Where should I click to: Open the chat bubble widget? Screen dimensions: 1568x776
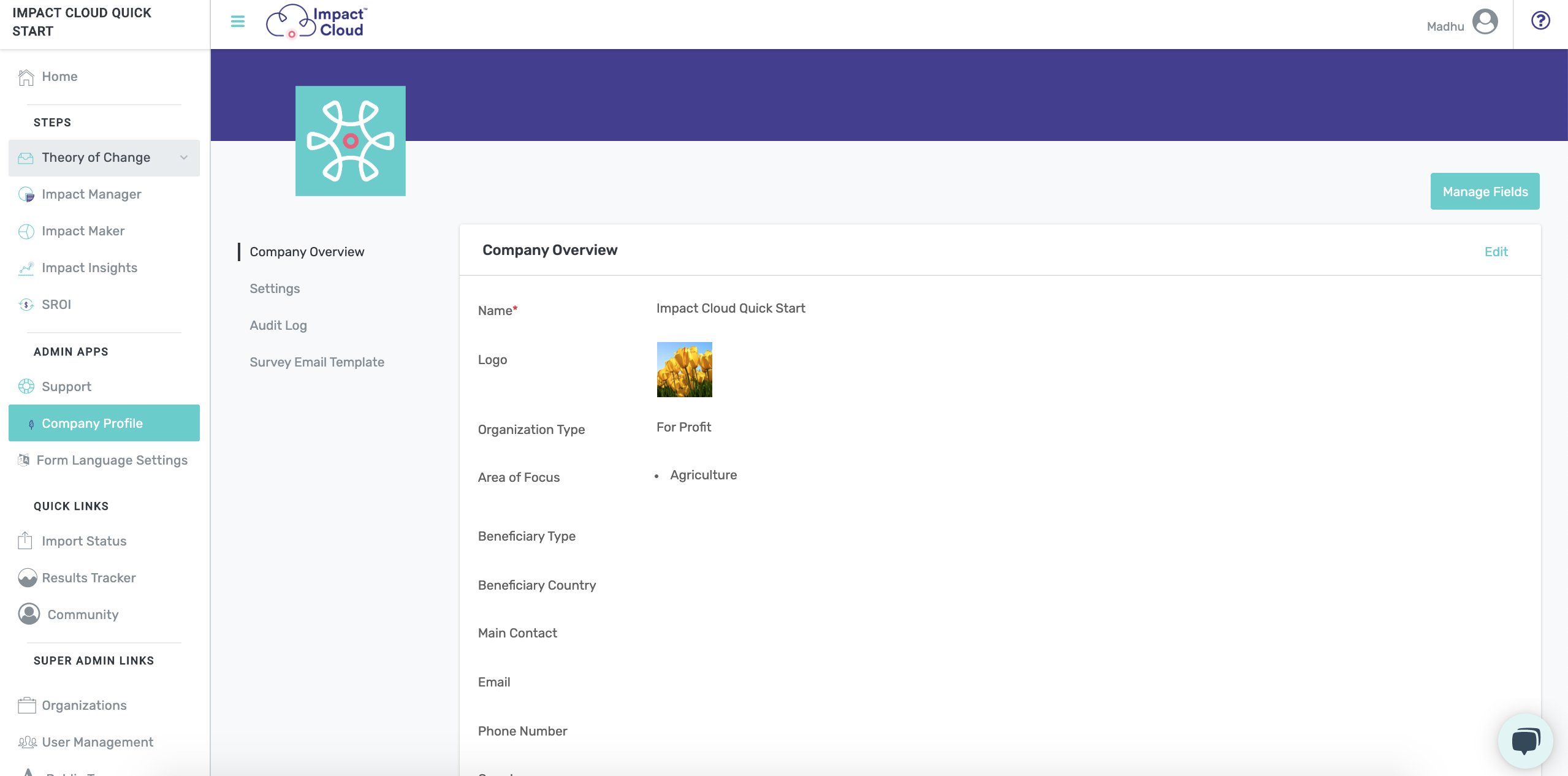coord(1525,740)
